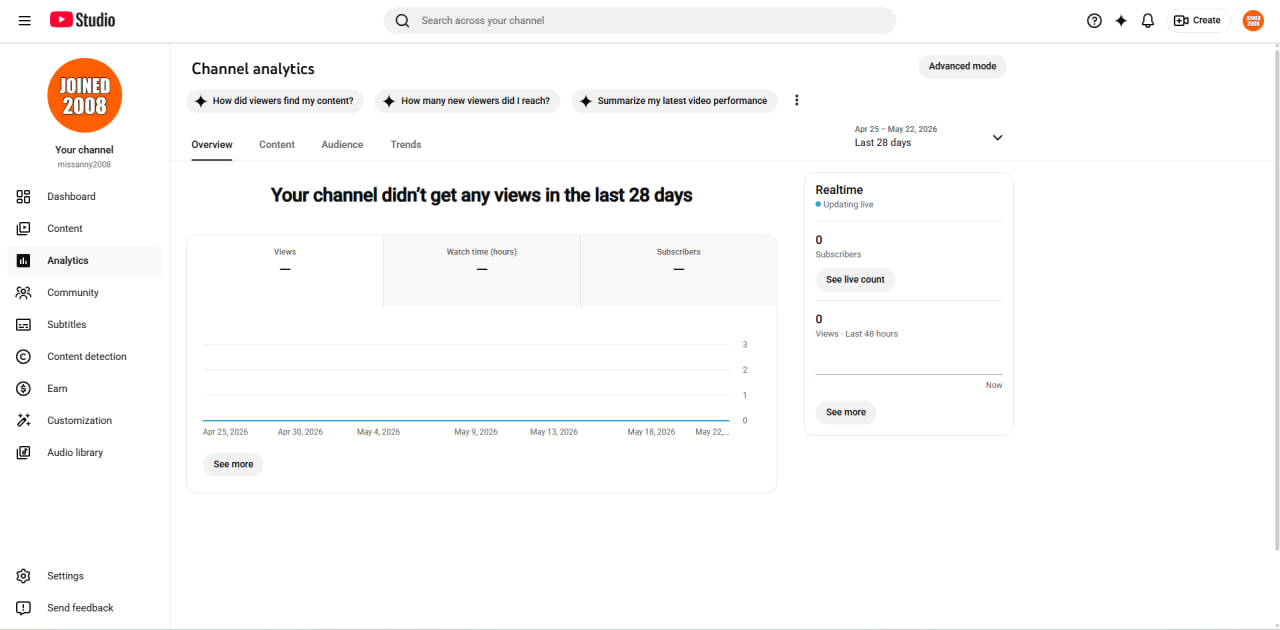Open Dashboard in the sidebar
Viewport: 1280px width, 630px height.
(x=84, y=196)
